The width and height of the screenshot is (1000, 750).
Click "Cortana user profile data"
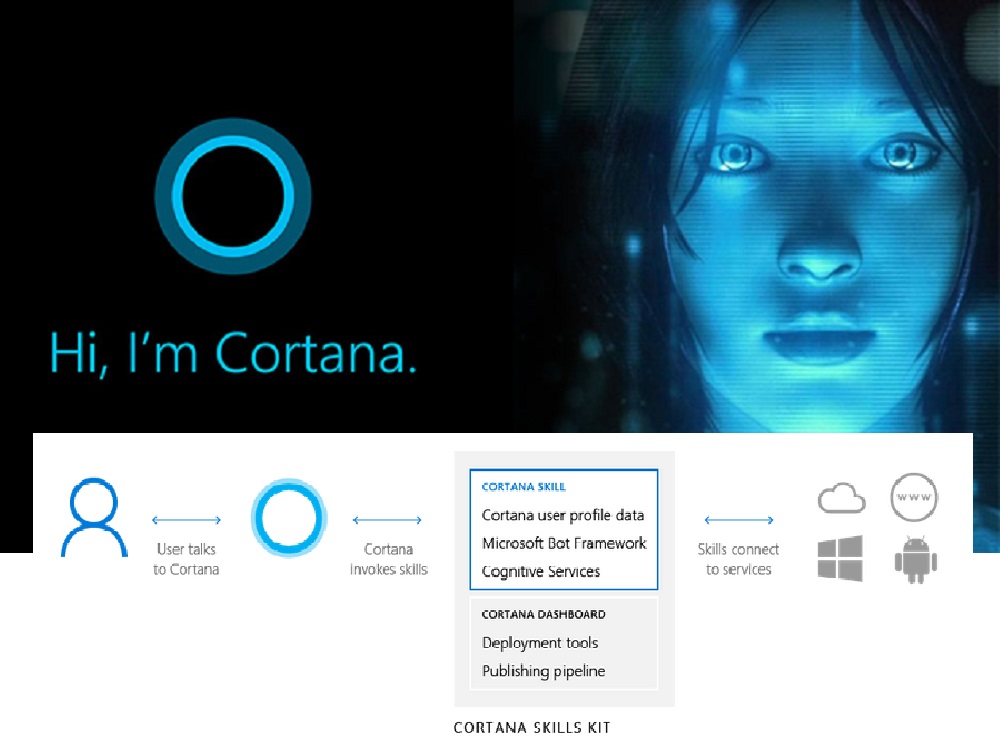click(x=562, y=515)
